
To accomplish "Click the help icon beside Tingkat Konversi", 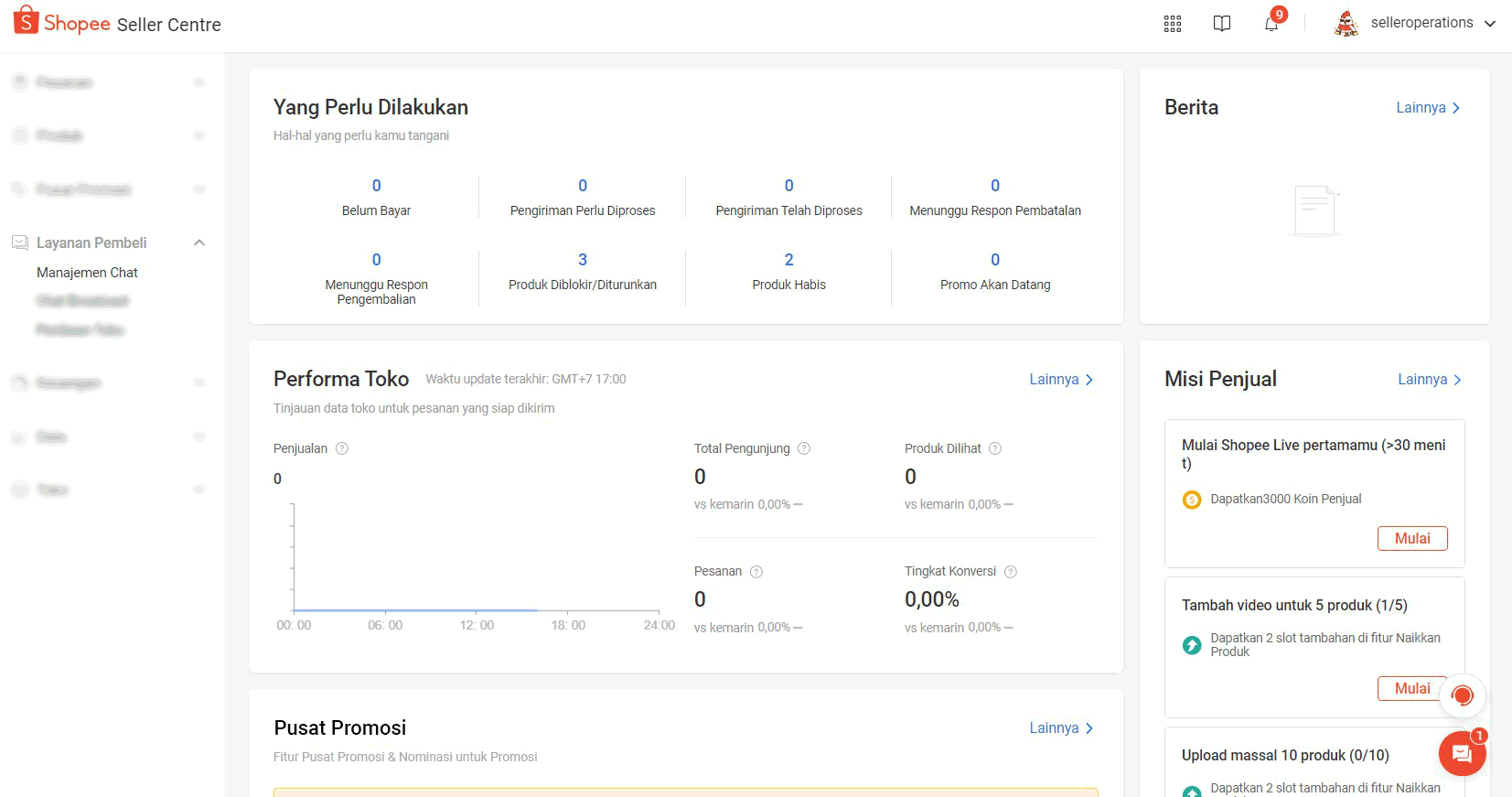I will click(x=1011, y=572).
